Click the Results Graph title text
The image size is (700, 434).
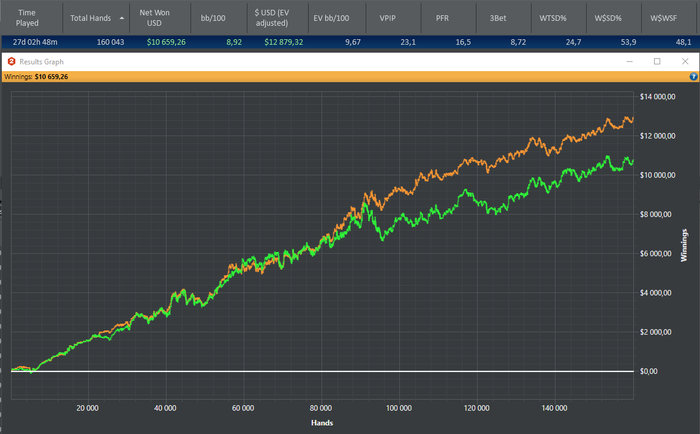[42, 62]
